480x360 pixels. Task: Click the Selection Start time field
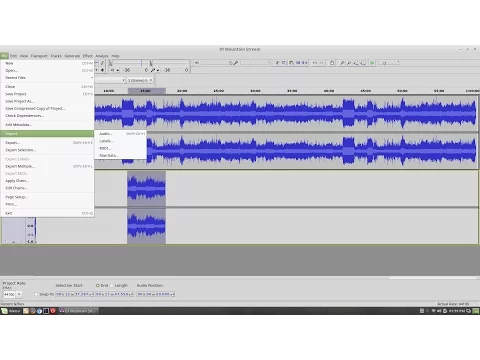point(74,294)
